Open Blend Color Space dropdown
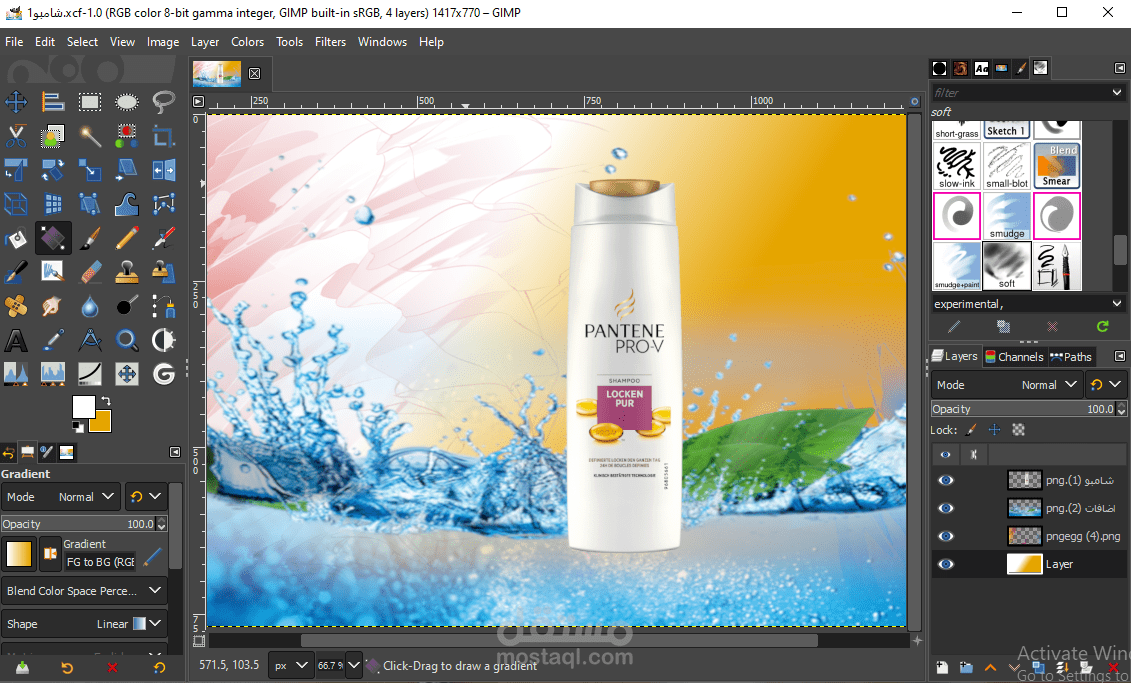1131x683 pixels. pos(84,591)
